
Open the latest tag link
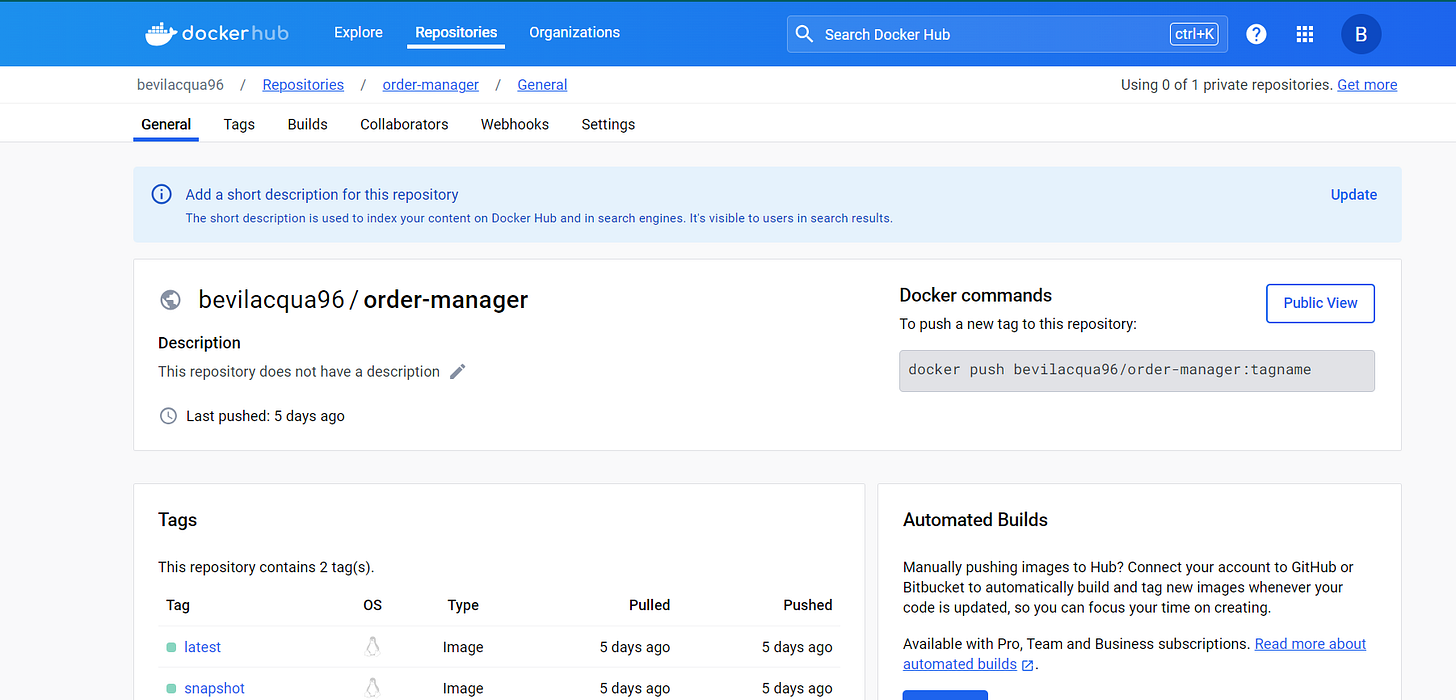coord(202,647)
